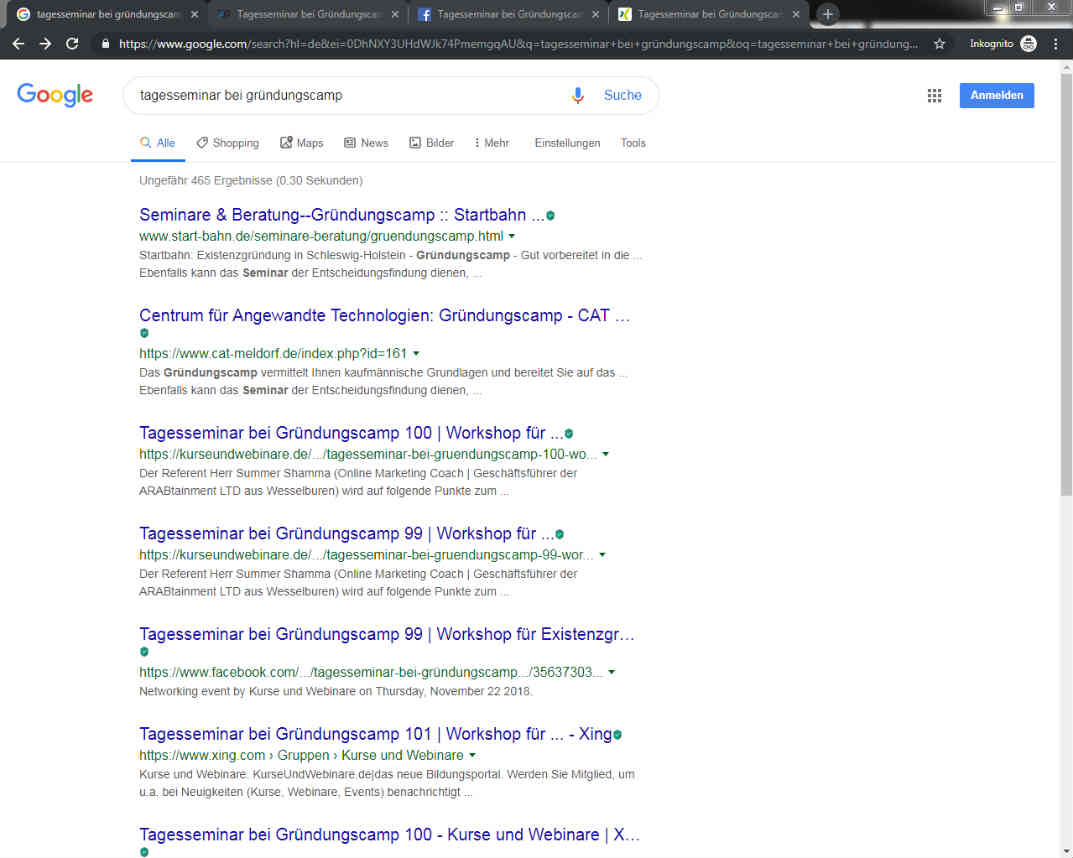The width and height of the screenshot is (1073, 858).
Task: Expand arrow beside gruendungscamp-100 kurseundwebinare URL
Action: tap(606, 454)
